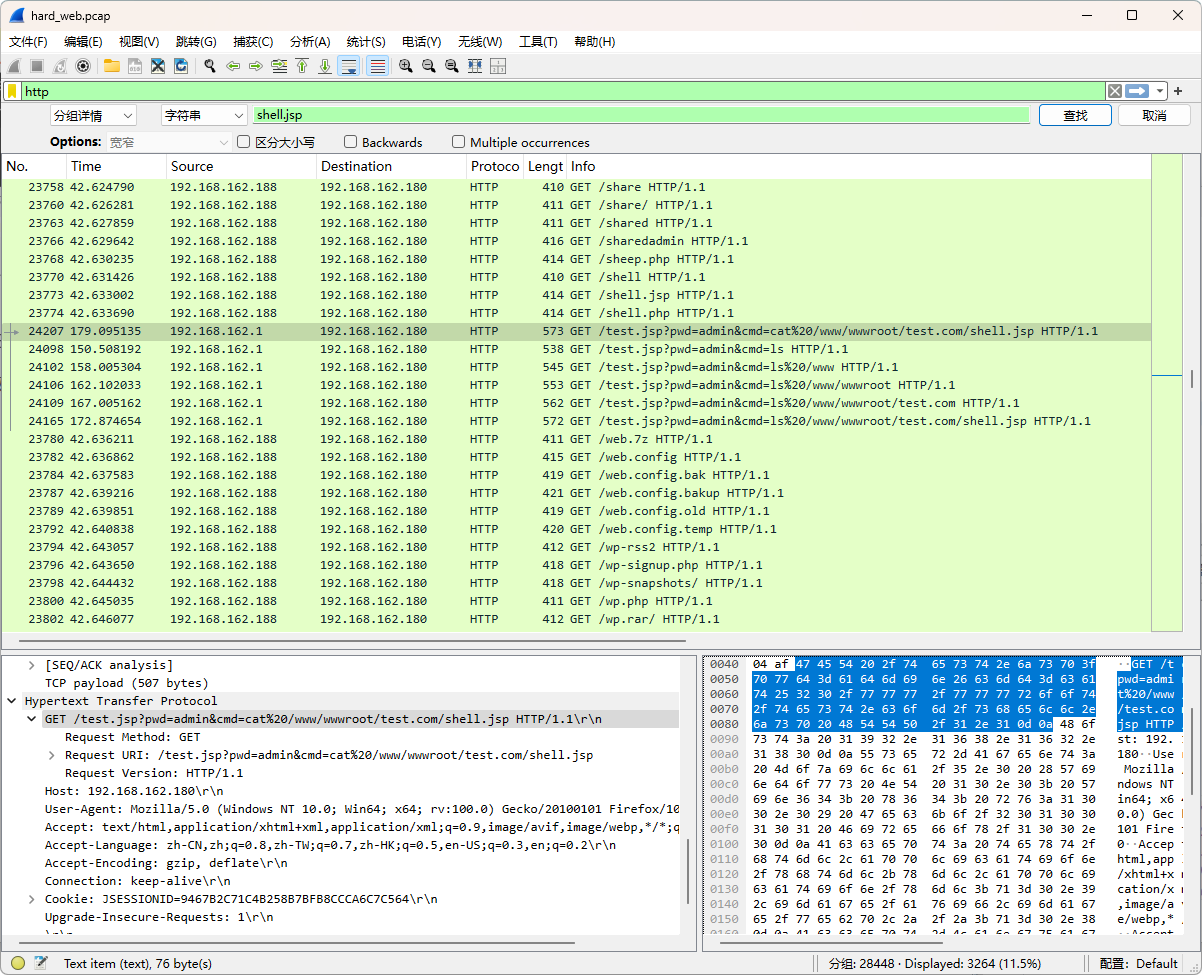The image size is (1202, 975).
Task: Toggle the colorize packet list icon
Action: [377, 66]
